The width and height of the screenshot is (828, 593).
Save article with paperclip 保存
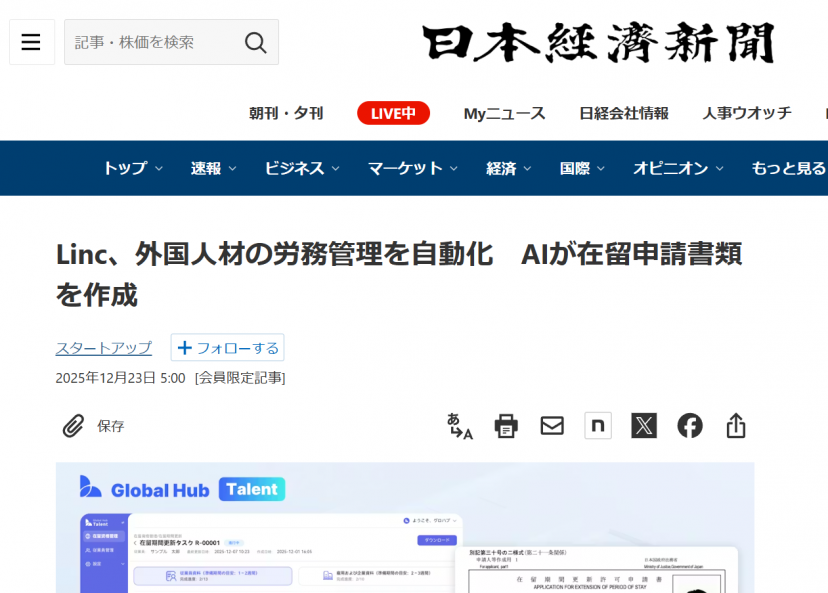point(92,426)
